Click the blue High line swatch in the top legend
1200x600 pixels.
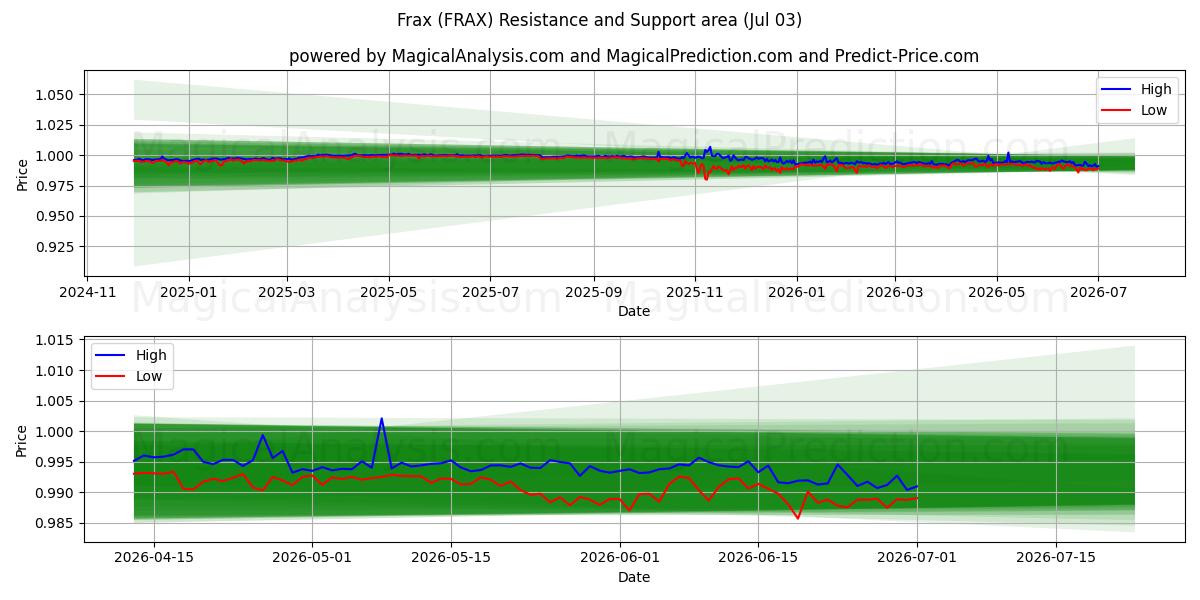(1117, 90)
